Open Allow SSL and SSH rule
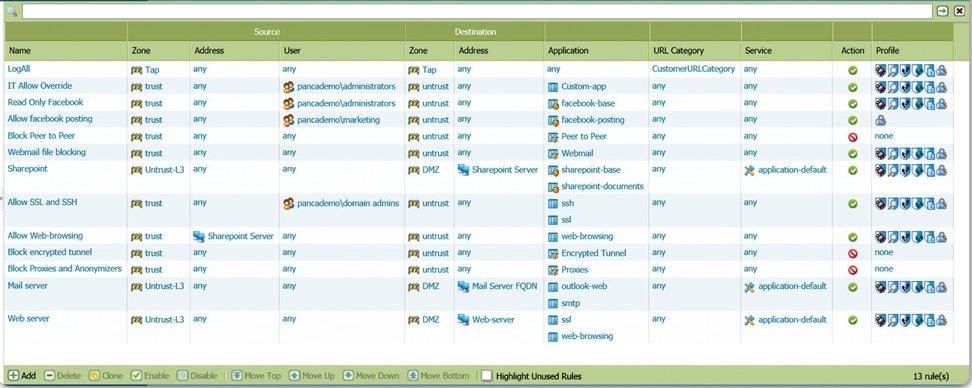Viewport: 972px width, 388px height. (x=42, y=202)
